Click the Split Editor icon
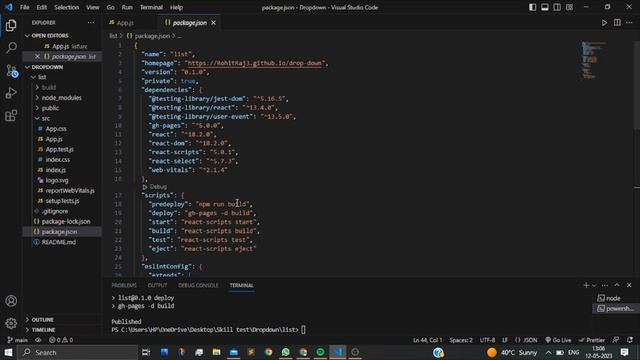Image resolution: width=640 pixels, height=360 pixels. (x=617, y=23)
